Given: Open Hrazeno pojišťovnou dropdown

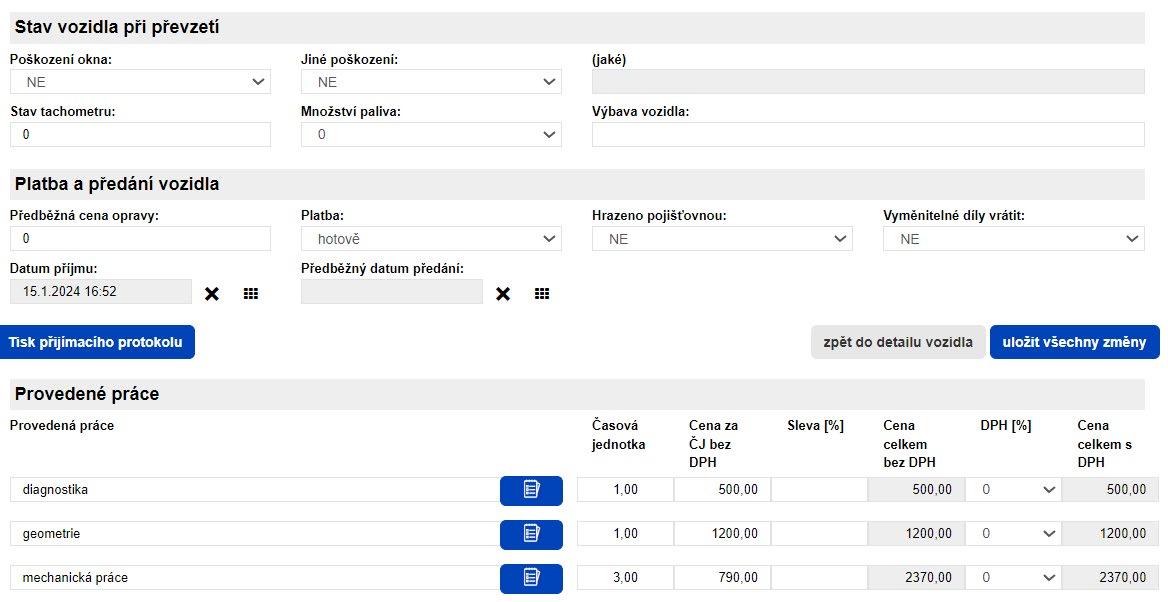Looking at the screenshot, I should click(722, 239).
